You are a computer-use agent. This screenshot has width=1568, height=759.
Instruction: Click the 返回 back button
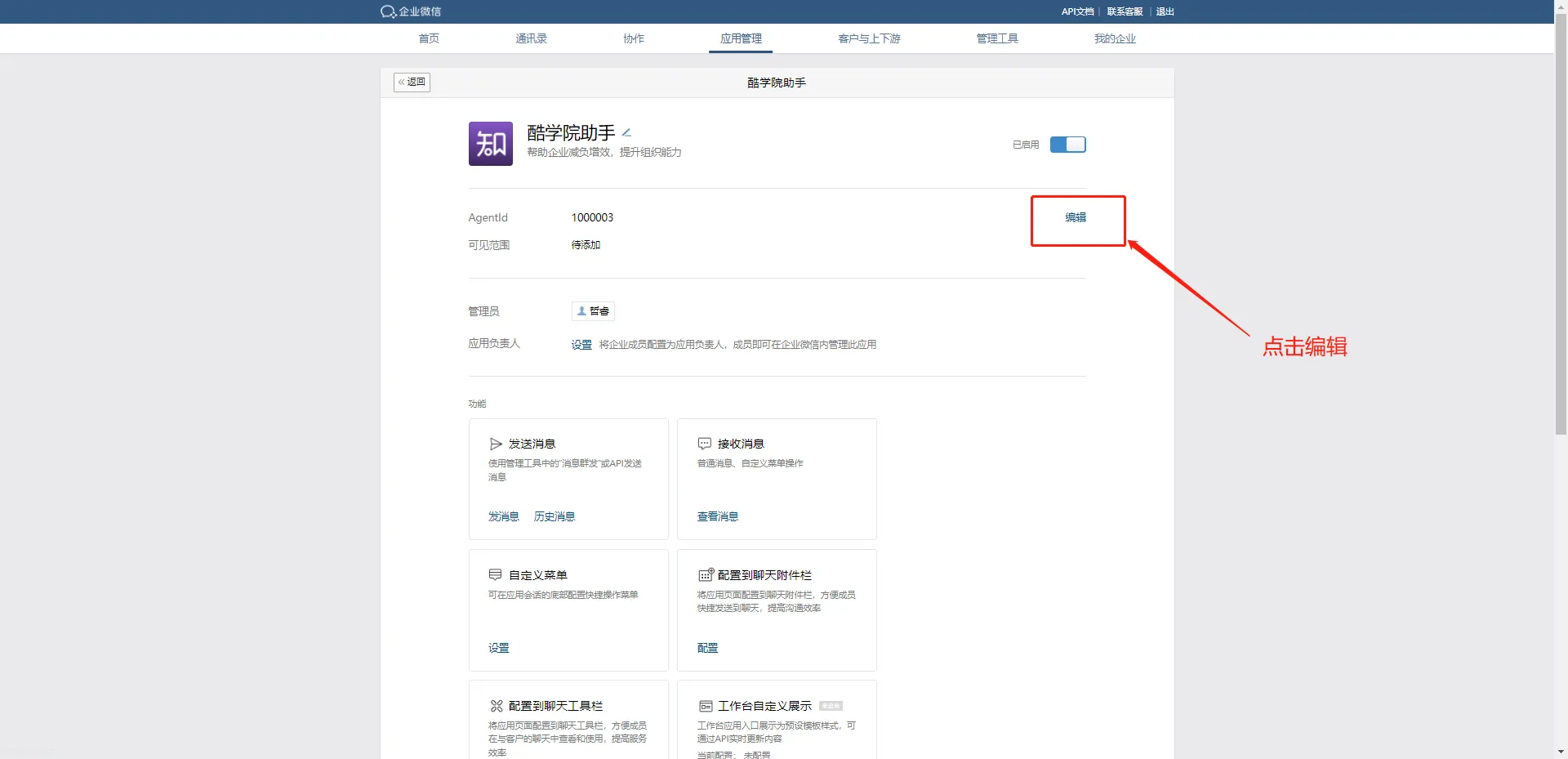click(412, 82)
